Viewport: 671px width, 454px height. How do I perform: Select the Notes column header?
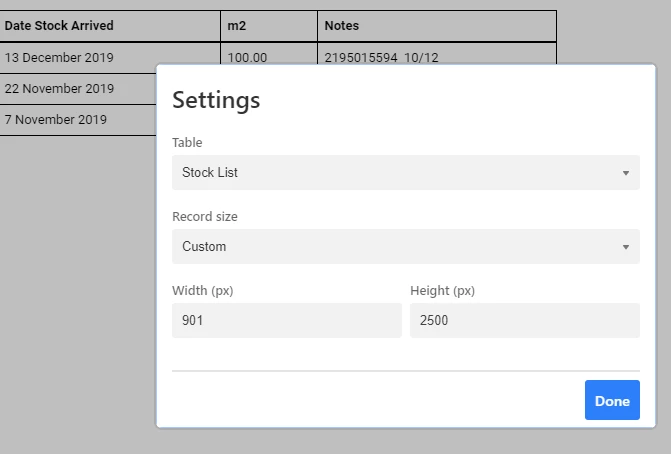pyautogui.click(x=437, y=26)
